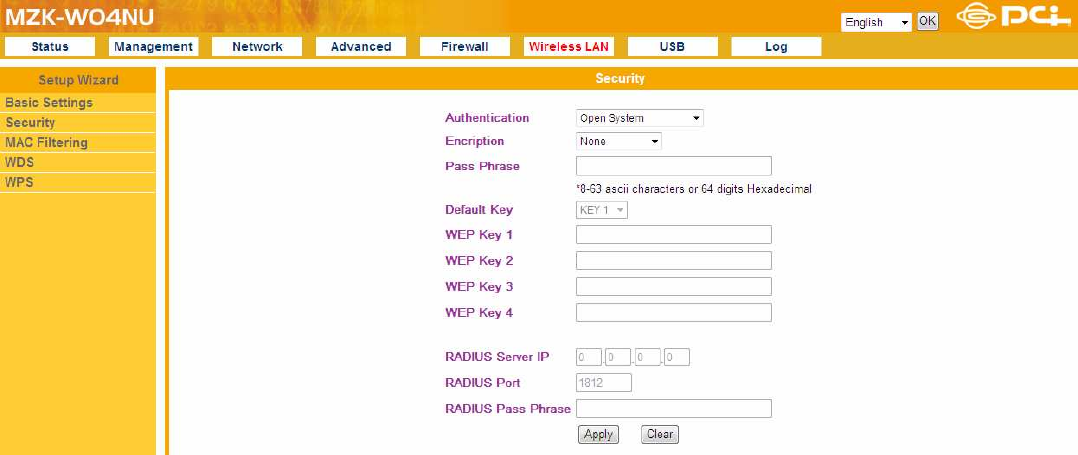Click the Security page heading

tap(620, 79)
